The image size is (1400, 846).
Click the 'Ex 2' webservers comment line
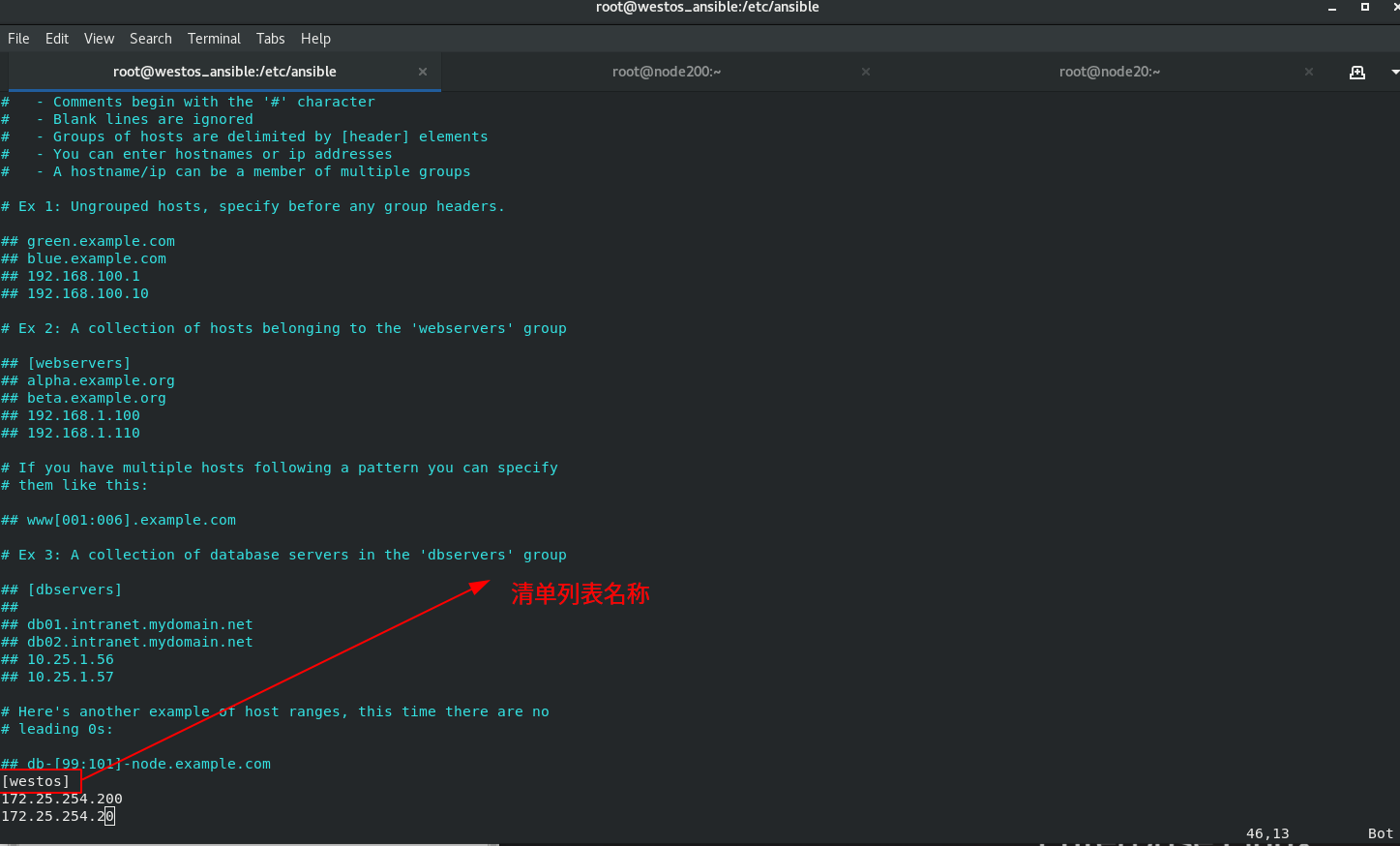(284, 328)
